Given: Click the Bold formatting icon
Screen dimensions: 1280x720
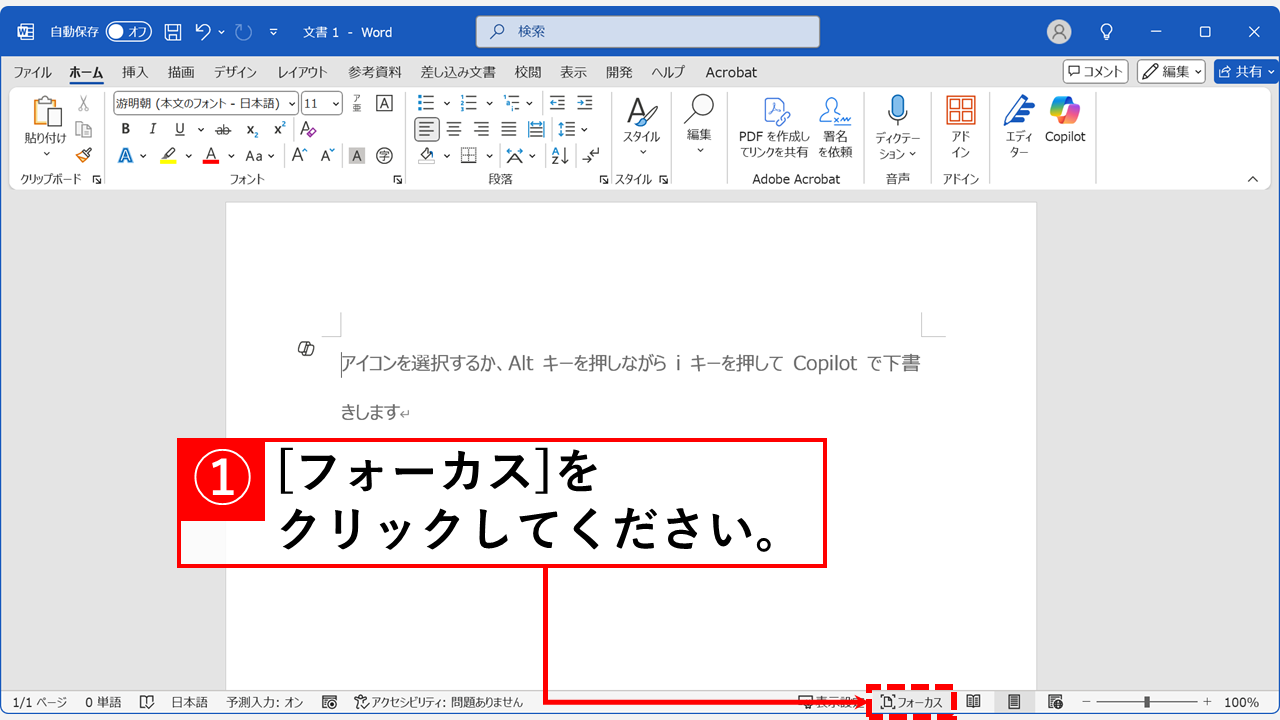Looking at the screenshot, I should [125, 129].
